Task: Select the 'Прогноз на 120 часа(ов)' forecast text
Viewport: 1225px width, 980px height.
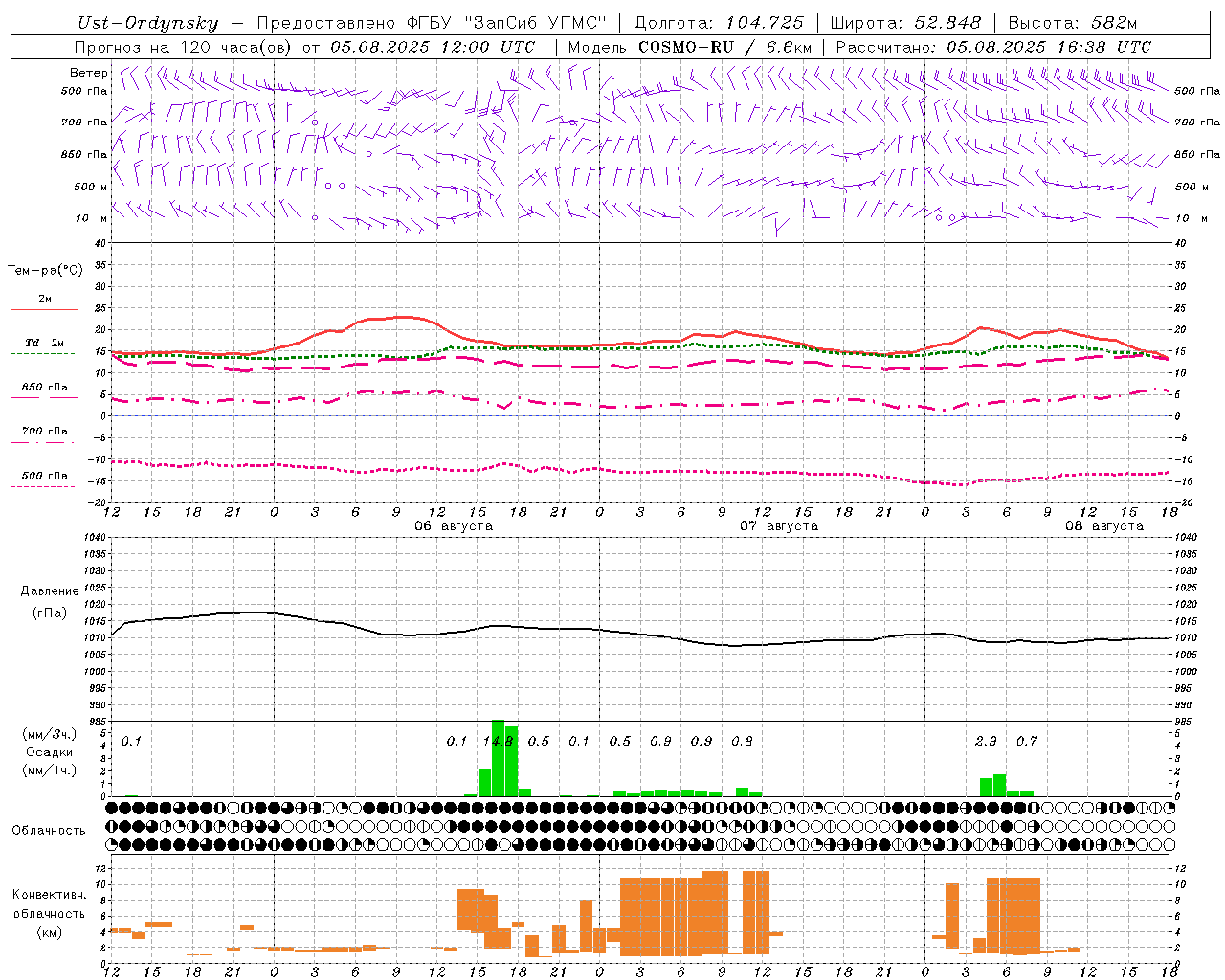Action: tap(183, 46)
